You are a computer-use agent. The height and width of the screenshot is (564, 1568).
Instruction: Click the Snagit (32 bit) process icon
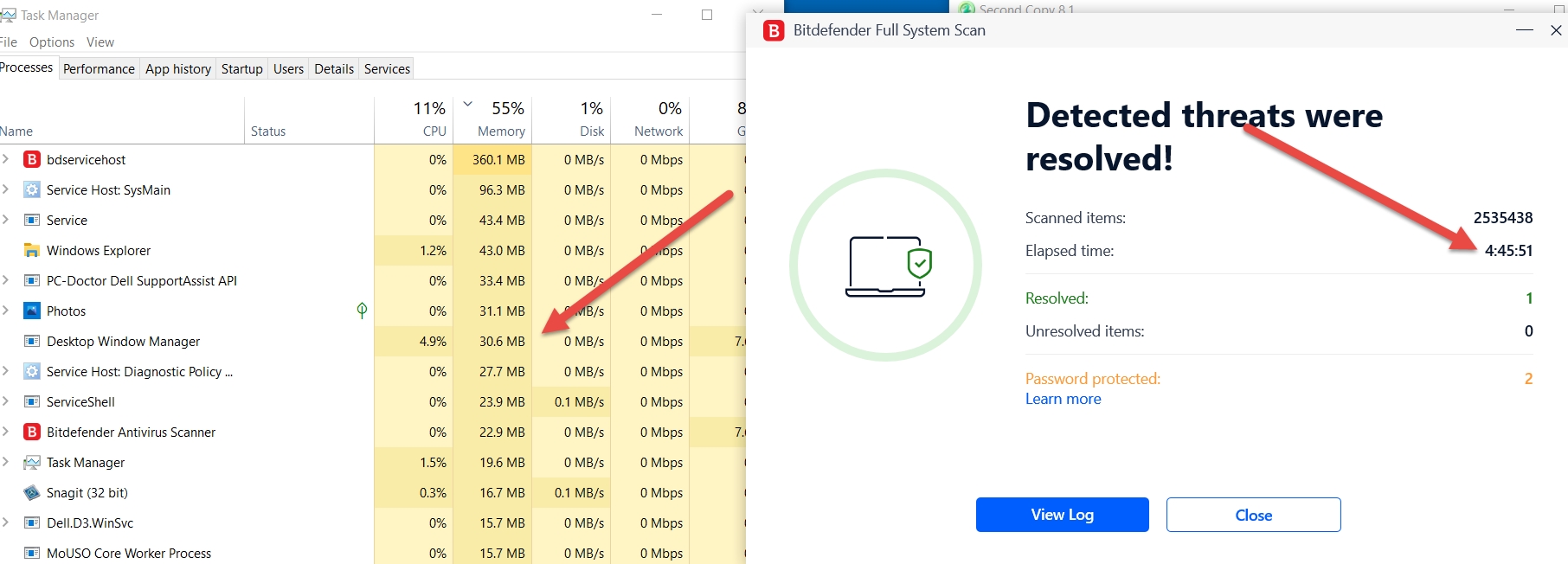coord(32,492)
